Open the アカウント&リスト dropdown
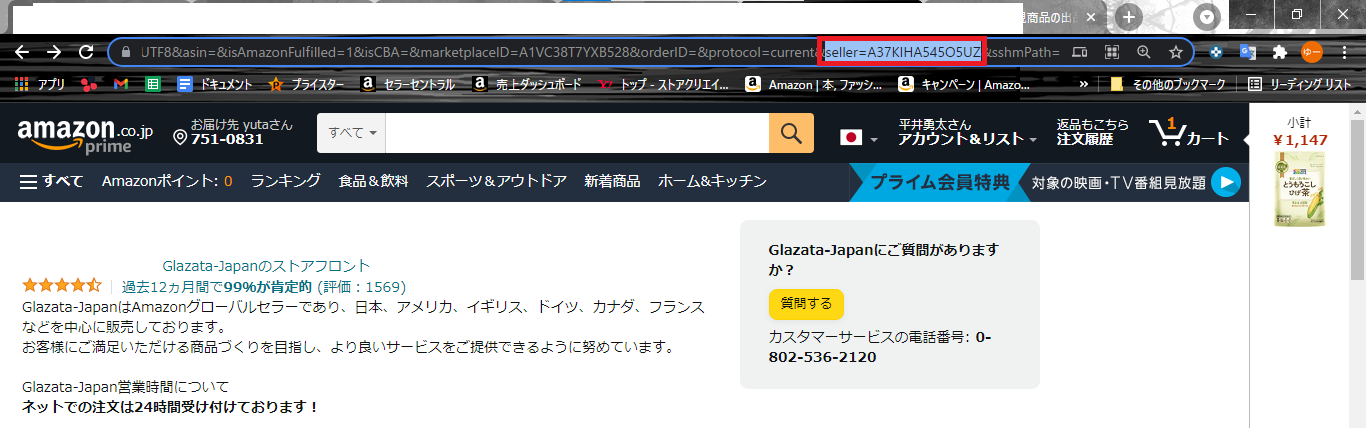Image resolution: width=1366 pixels, height=428 pixels. click(x=967, y=132)
